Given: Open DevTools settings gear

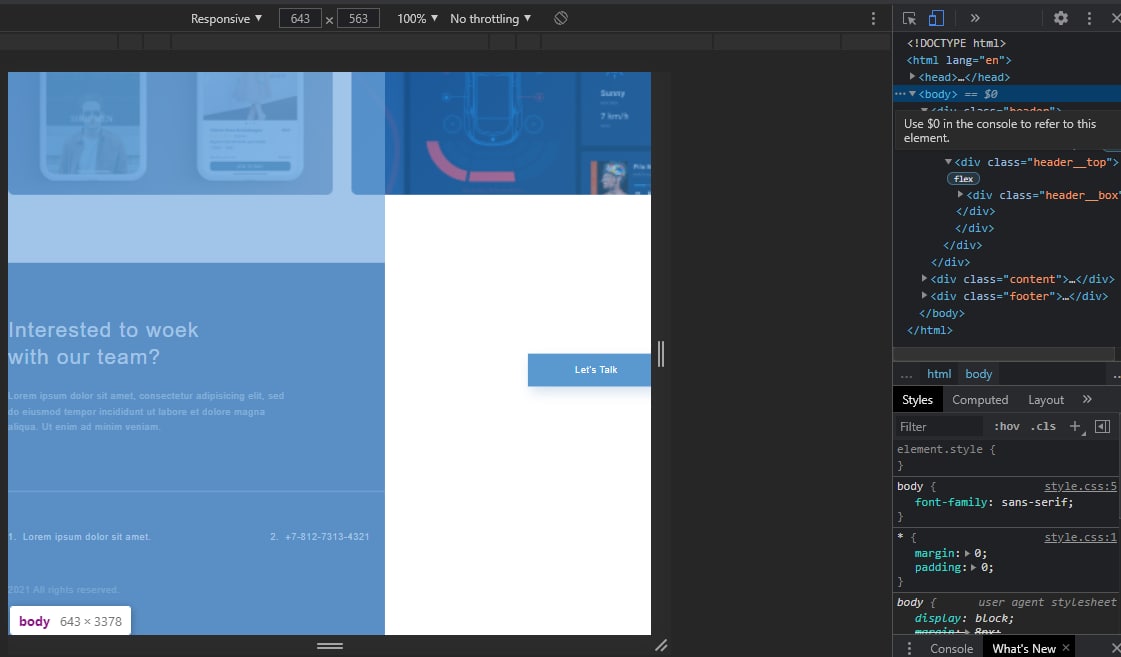Looking at the screenshot, I should pyautogui.click(x=1061, y=19).
